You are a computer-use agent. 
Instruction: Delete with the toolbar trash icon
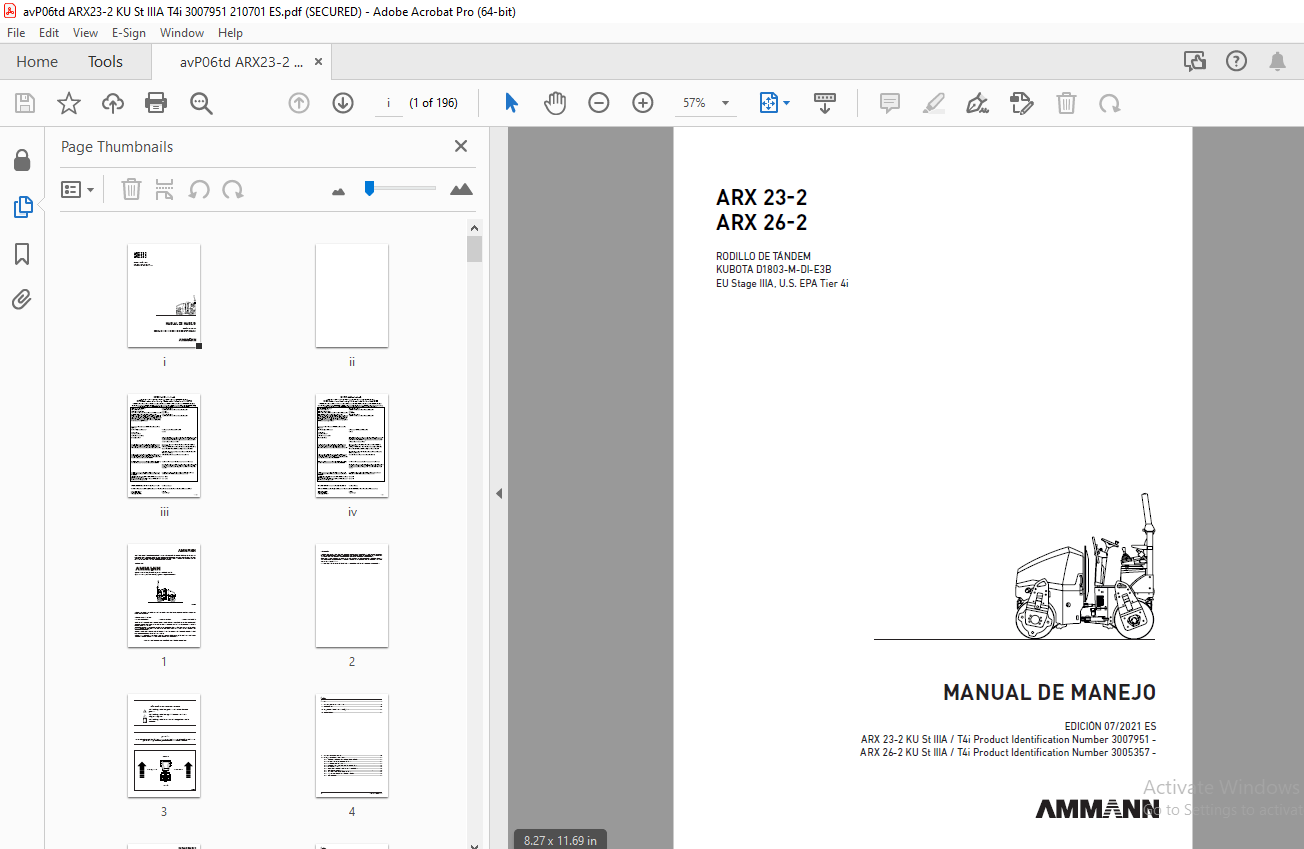click(1067, 103)
